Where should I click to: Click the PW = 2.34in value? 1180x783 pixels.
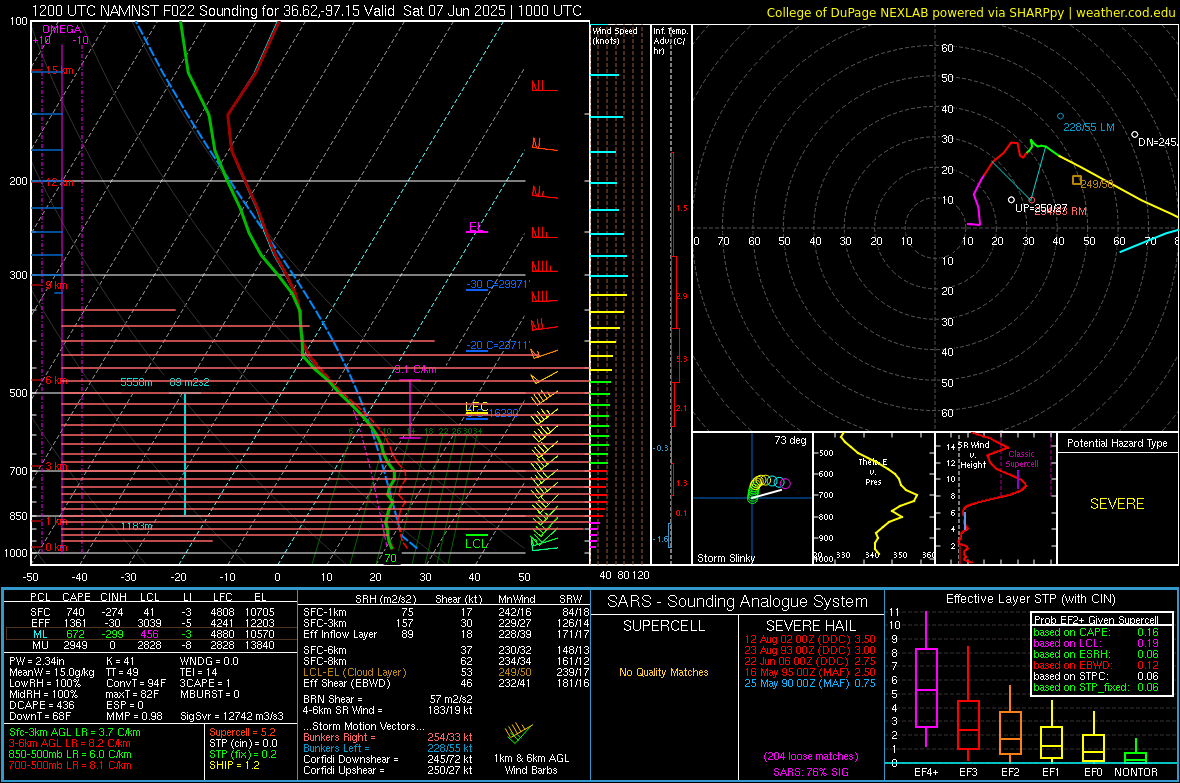pyautogui.click(x=37, y=661)
